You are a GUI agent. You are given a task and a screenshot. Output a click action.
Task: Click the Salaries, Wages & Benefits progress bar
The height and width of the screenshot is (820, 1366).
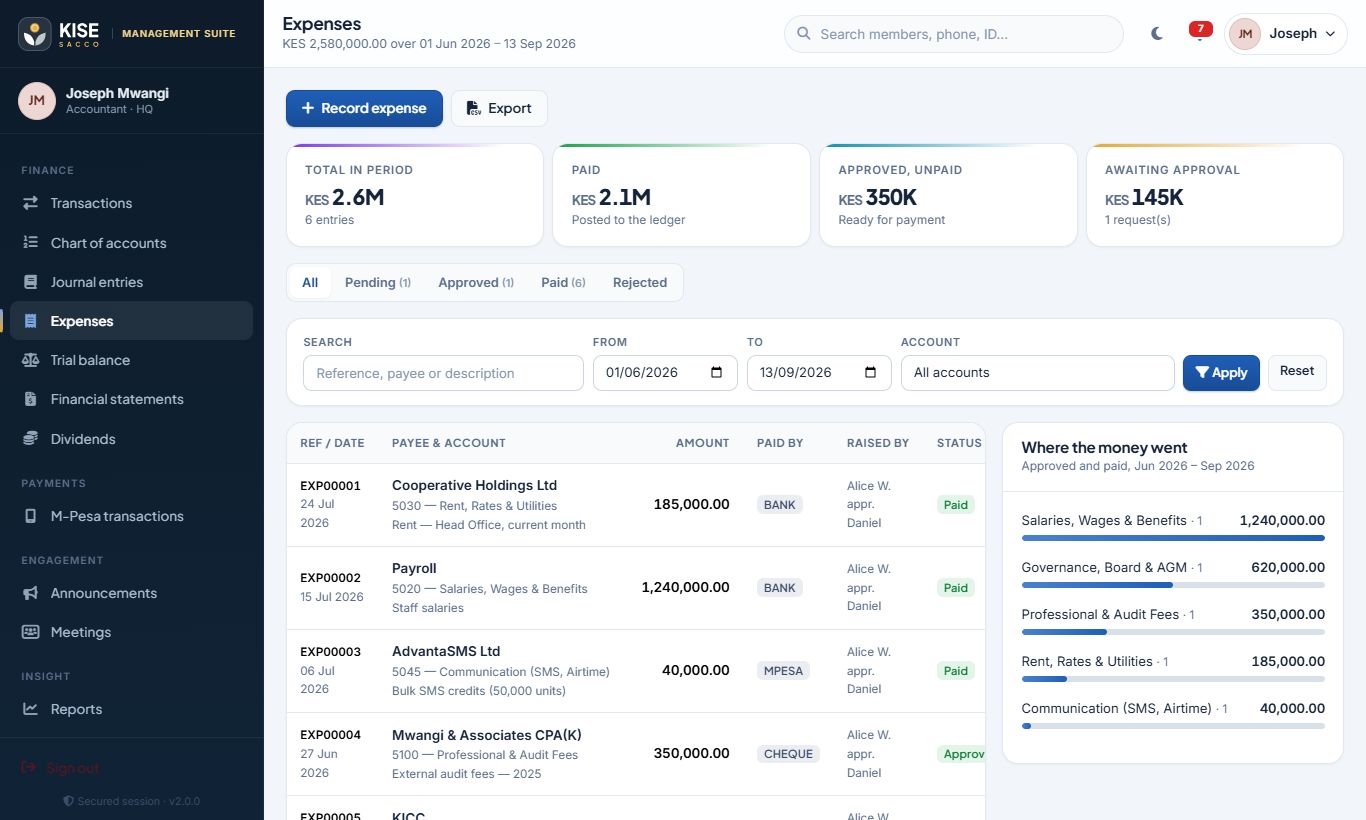click(x=1173, y=538)
